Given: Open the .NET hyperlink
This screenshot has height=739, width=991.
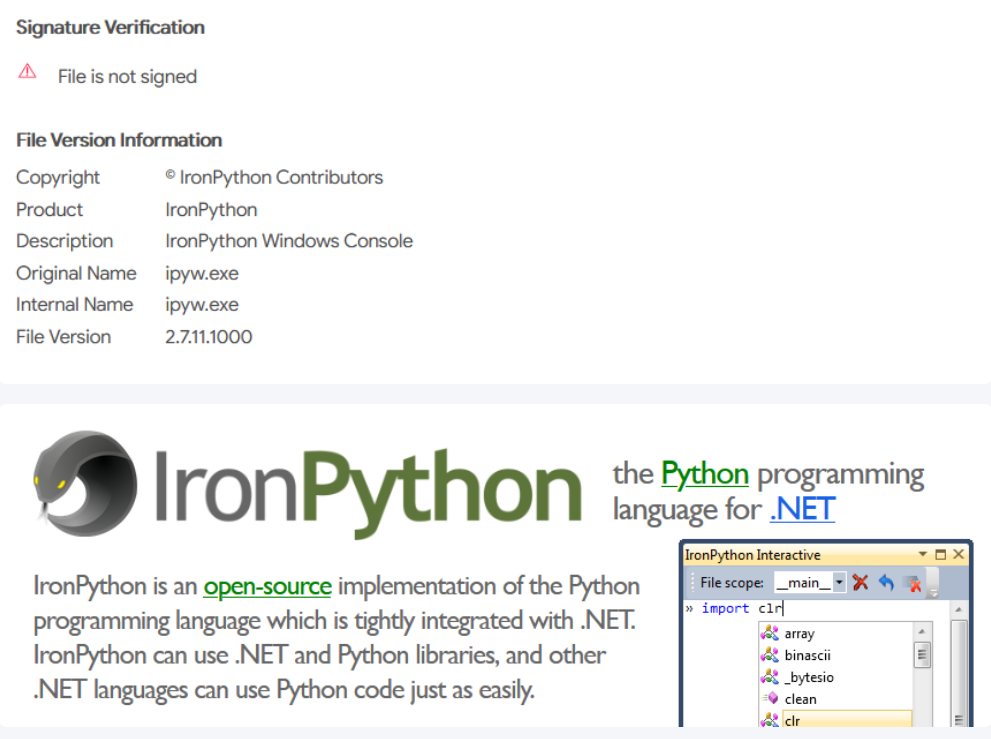Looking at the screenshot, I should pos(802,509).
